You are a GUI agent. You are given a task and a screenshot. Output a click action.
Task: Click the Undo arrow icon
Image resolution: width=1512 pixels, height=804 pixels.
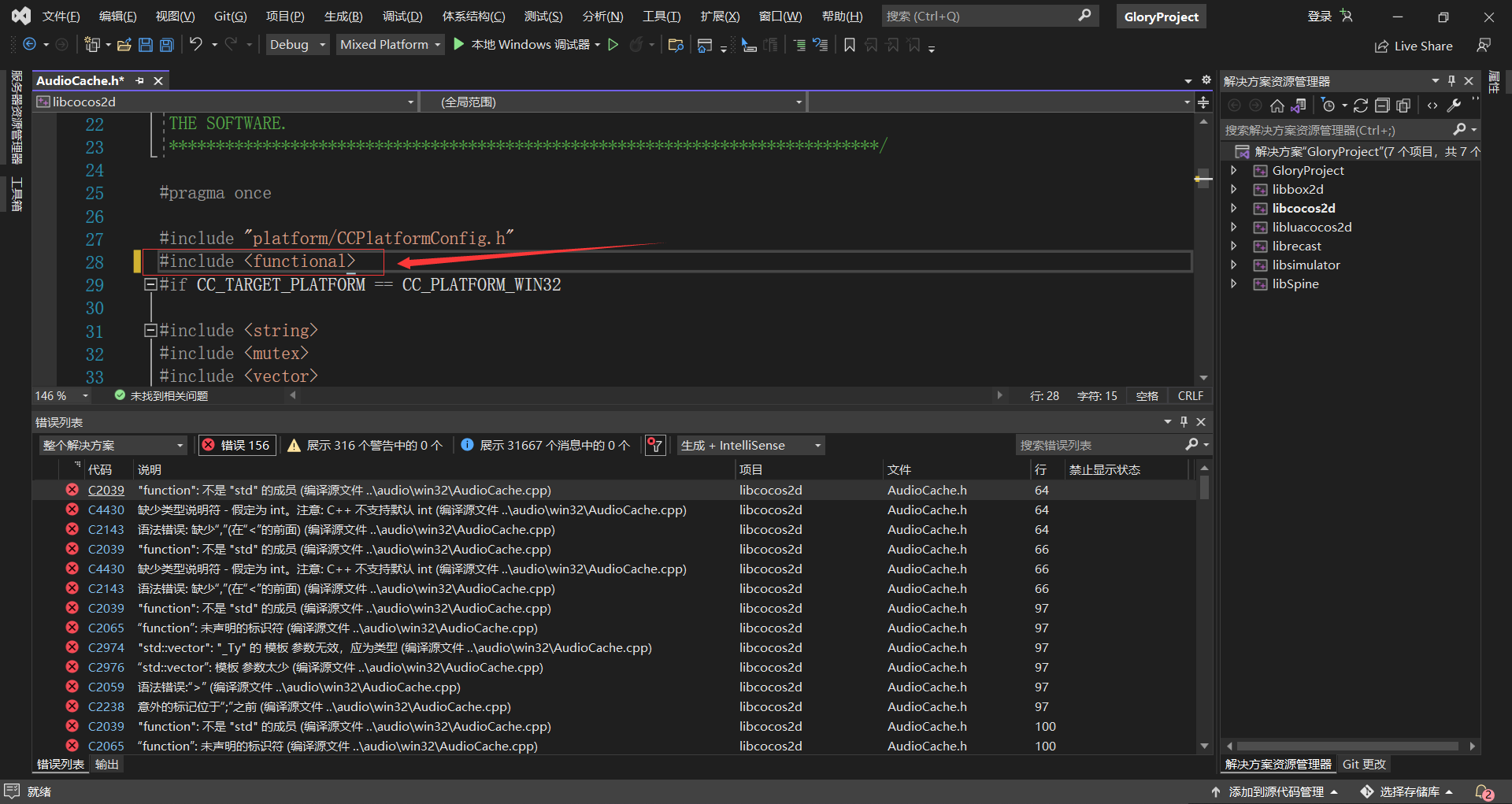click(x=196, y=45)
